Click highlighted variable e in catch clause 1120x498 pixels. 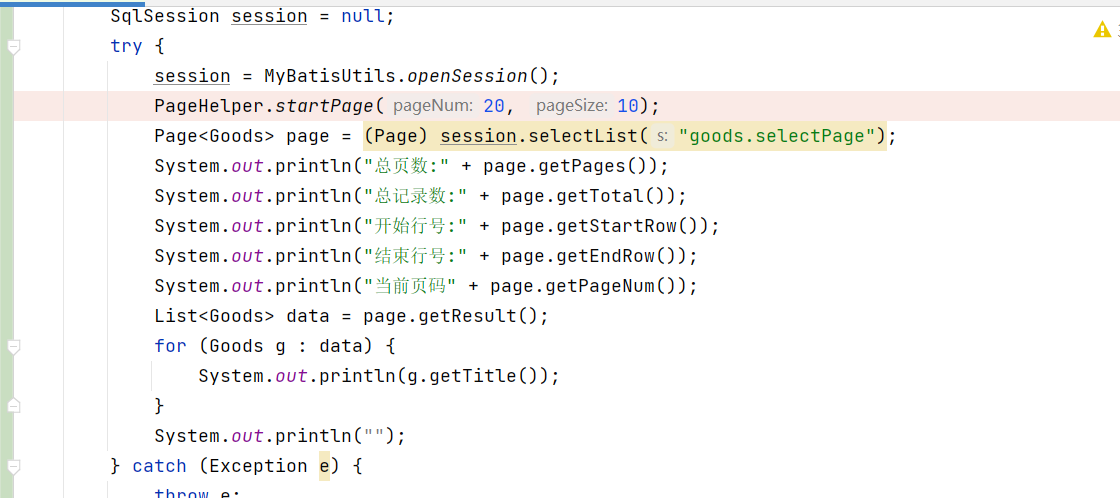pos(324,467)
